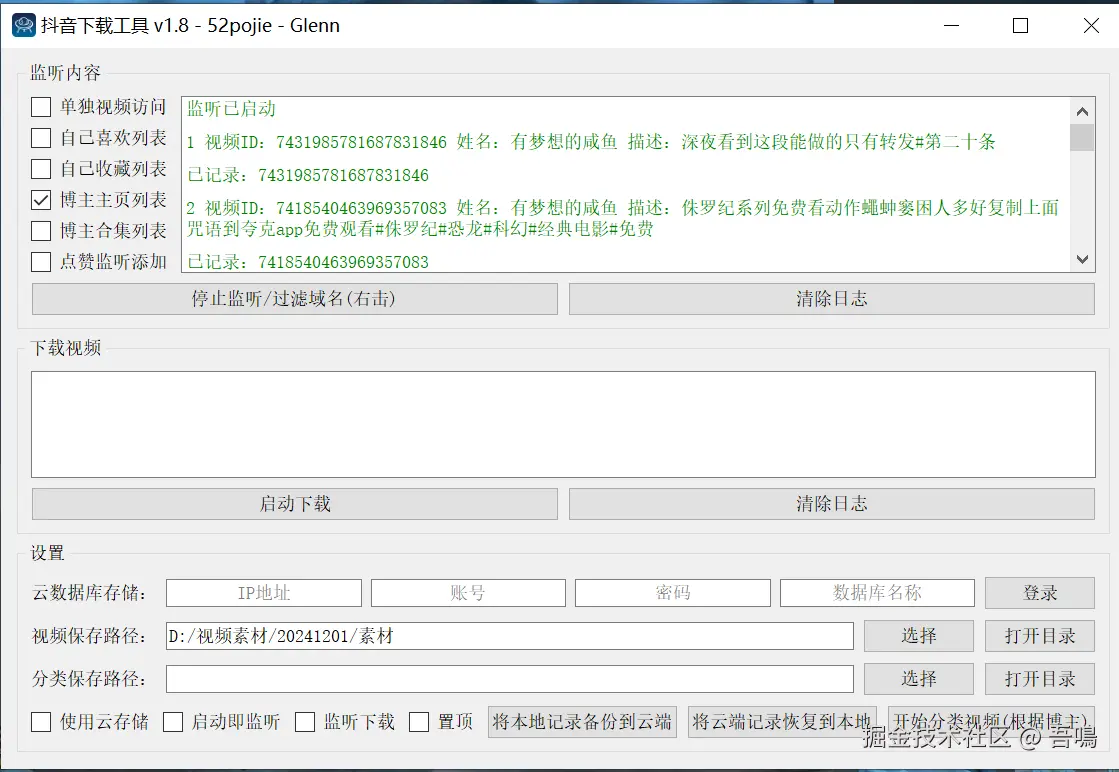Enable 单独视频访问 checkbox
The width and height of the screenshot is (1119, 772).
(x=41, y=107)
